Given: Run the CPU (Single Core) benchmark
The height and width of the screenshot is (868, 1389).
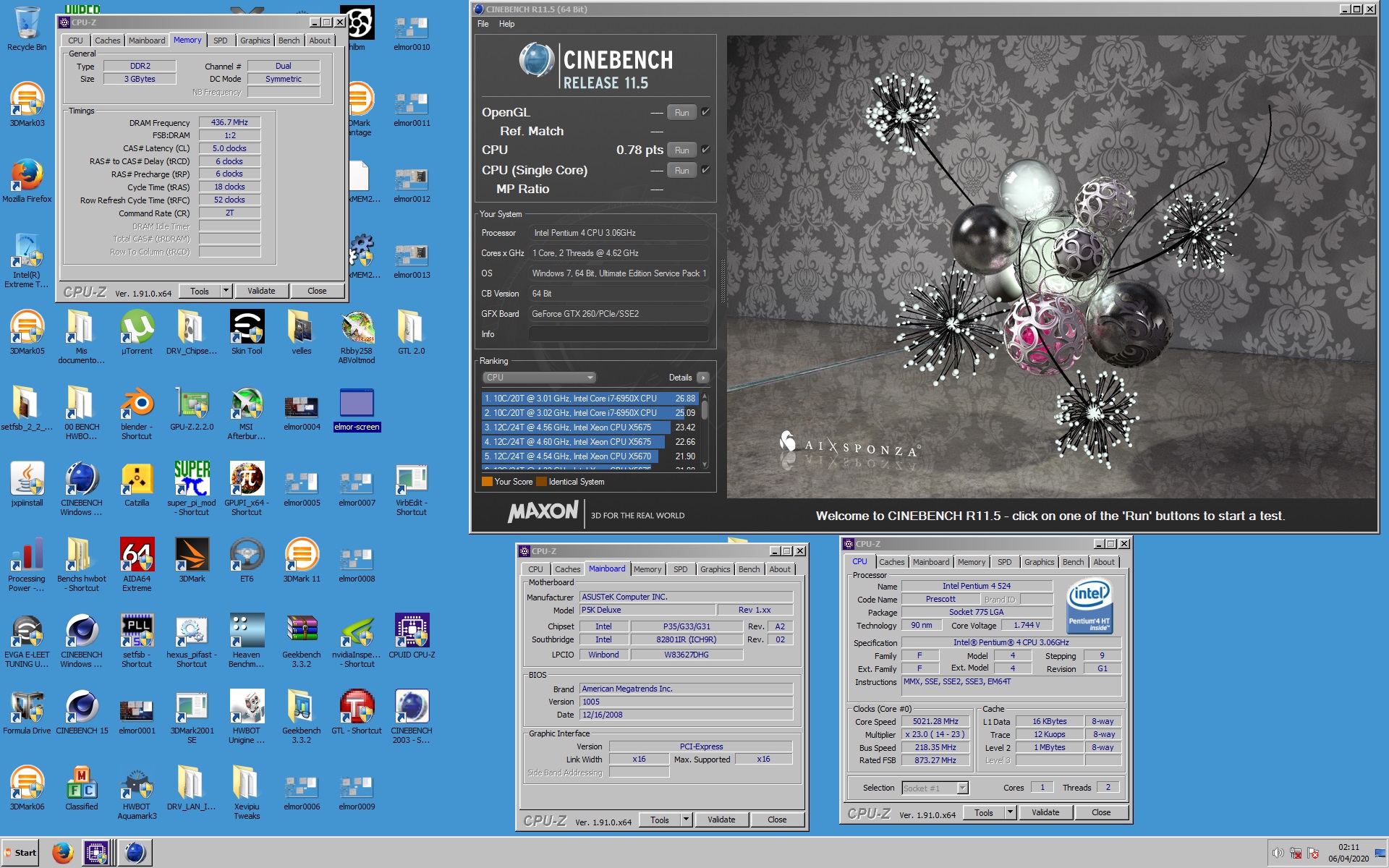Looking at the screenshot, I should (x=681, y=170).
